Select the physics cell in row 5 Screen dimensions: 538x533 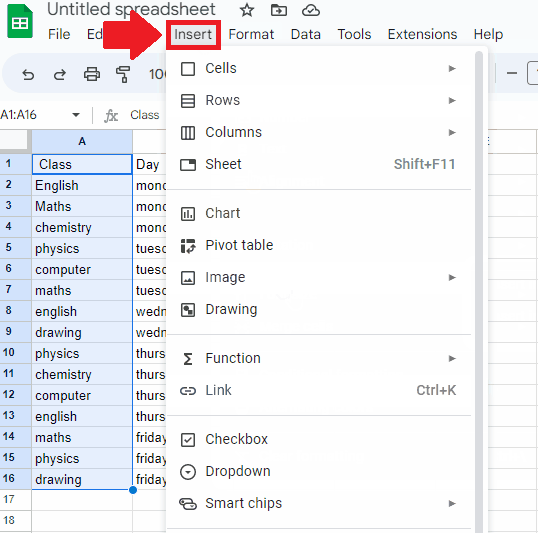(82, 248)
